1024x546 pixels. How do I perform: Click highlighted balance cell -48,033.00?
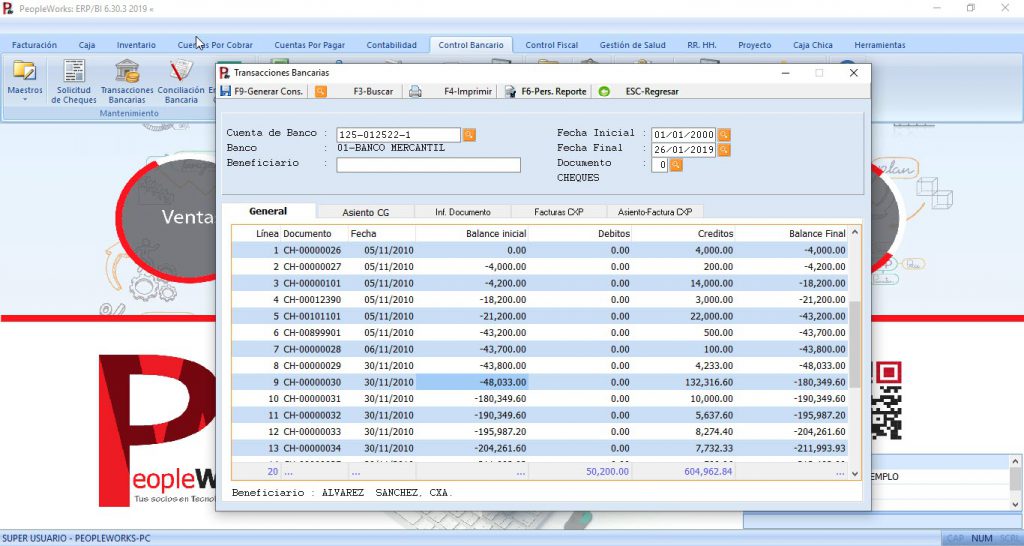click(472, 382)
